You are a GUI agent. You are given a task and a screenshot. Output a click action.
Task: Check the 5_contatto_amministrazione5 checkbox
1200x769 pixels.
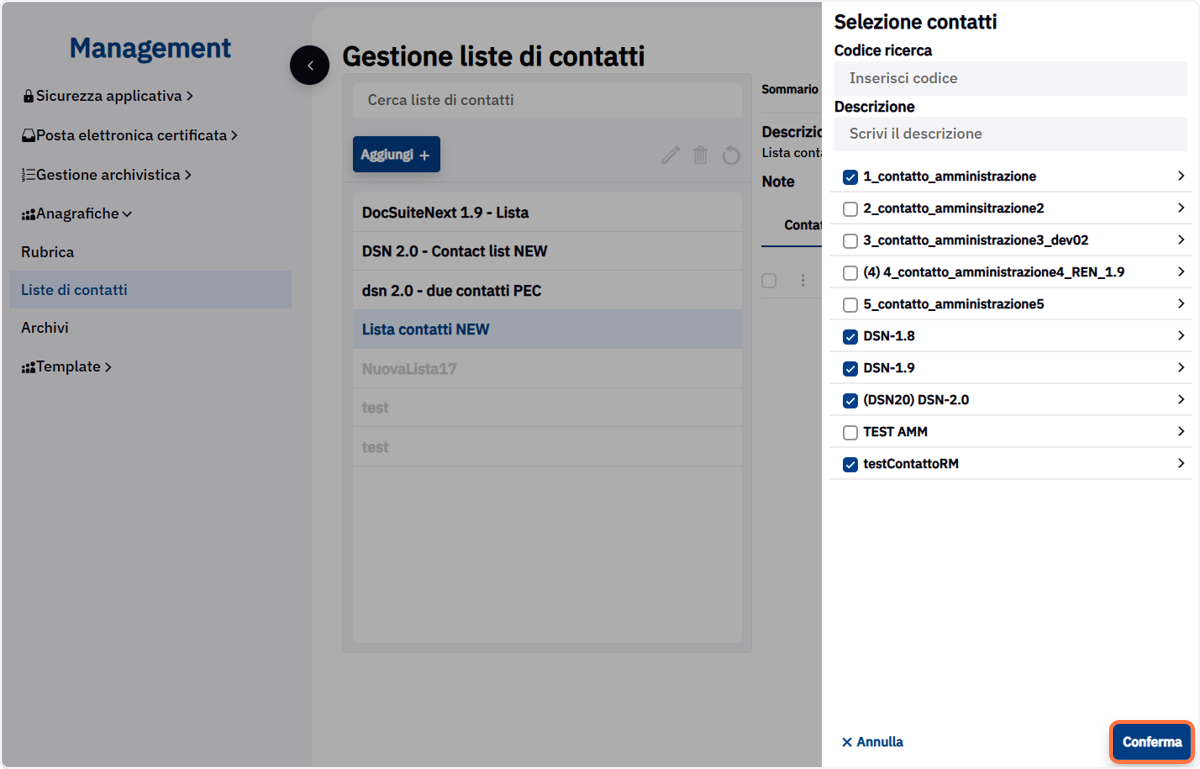click(850, 305)
